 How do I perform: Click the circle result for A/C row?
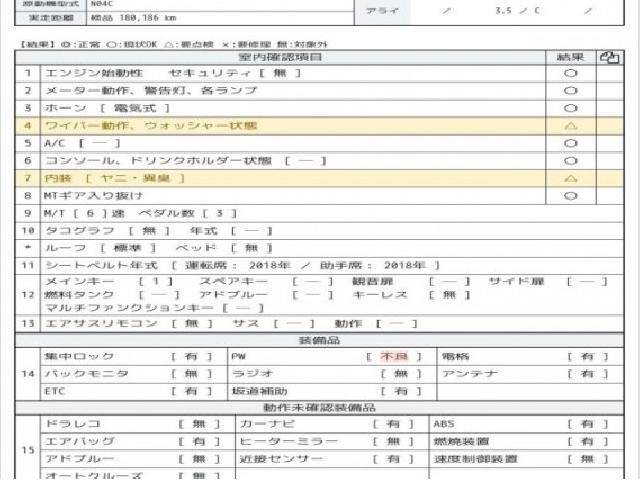tap(571, 144)
